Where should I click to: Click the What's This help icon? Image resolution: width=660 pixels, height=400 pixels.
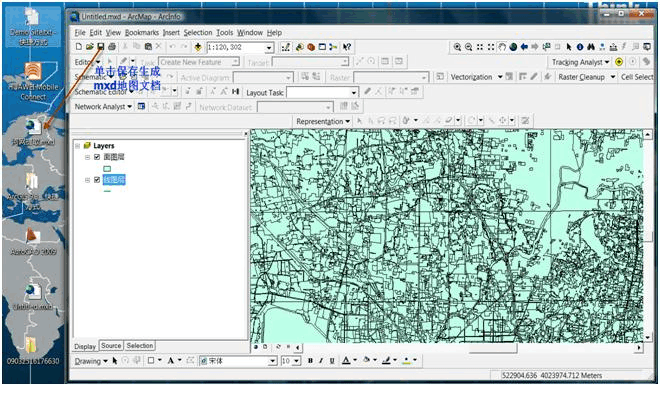pos(346,47)
